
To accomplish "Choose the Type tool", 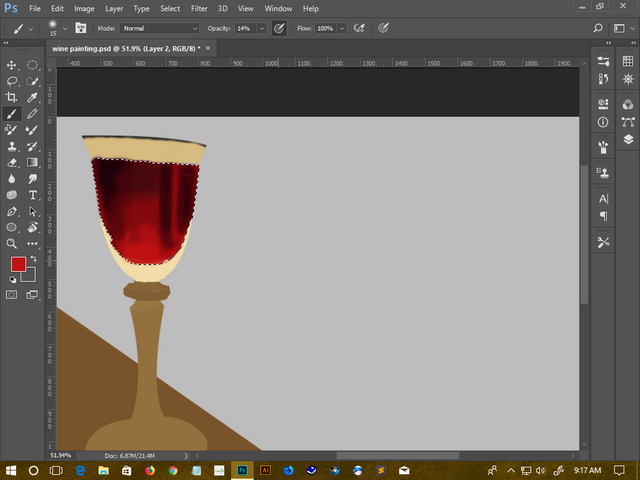I will pyautogui.click(x=33, y=195).
